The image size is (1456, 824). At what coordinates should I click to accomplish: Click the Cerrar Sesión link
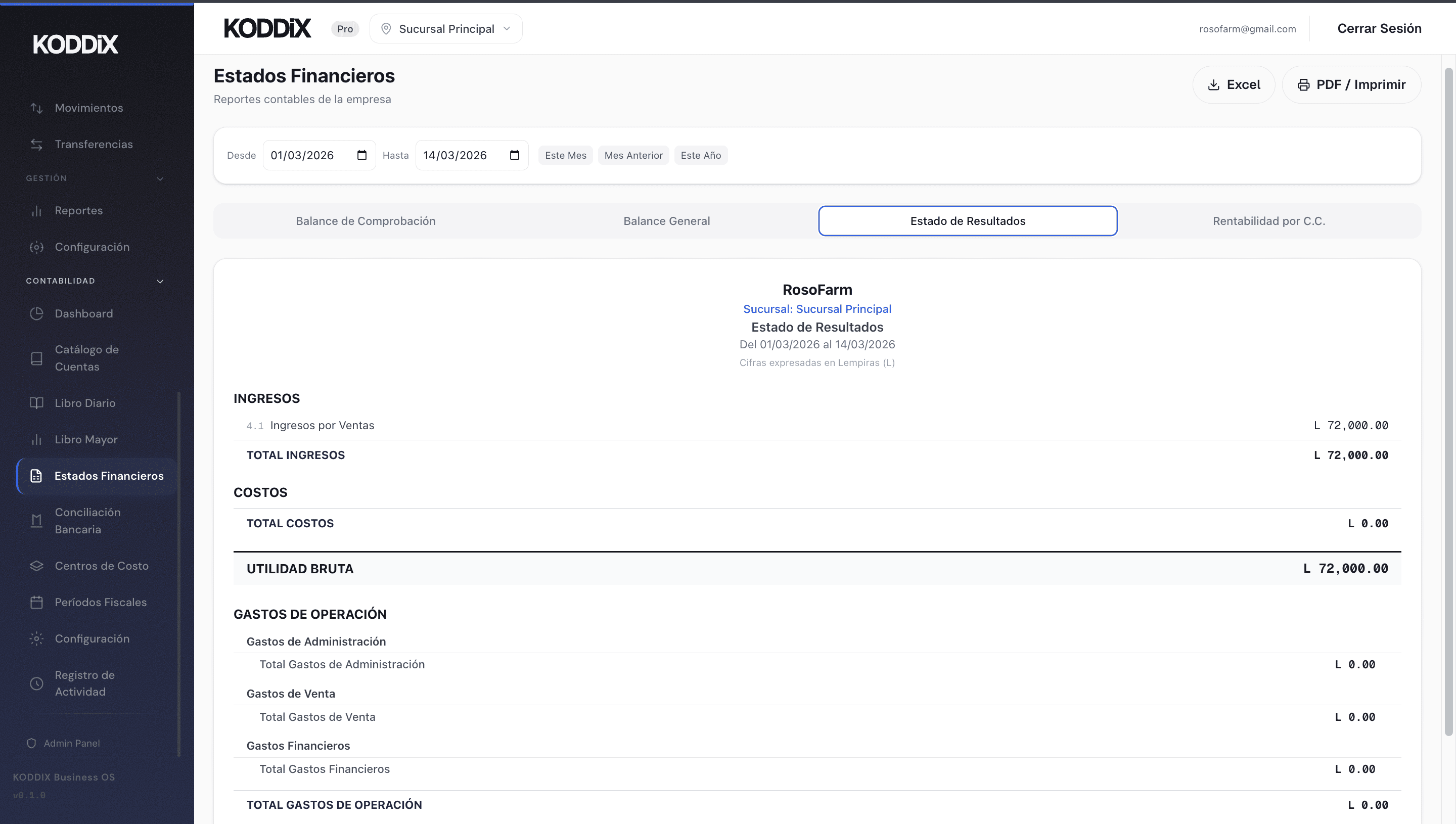1379,29
